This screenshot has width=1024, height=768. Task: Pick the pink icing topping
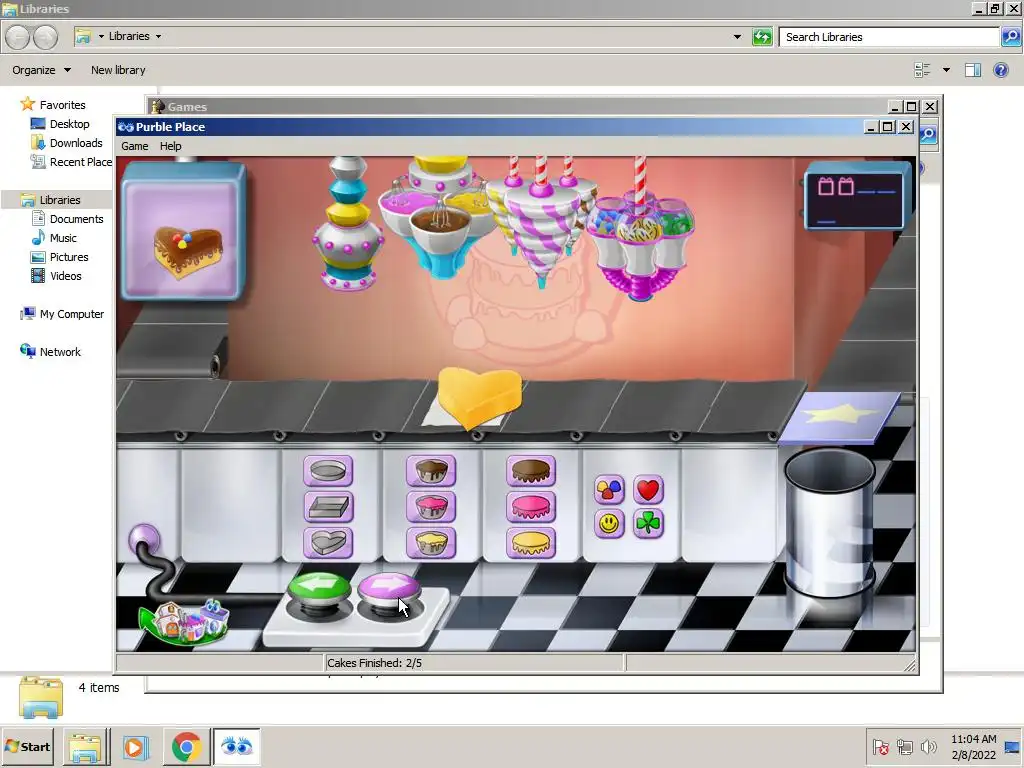click(x=530, y=507)
